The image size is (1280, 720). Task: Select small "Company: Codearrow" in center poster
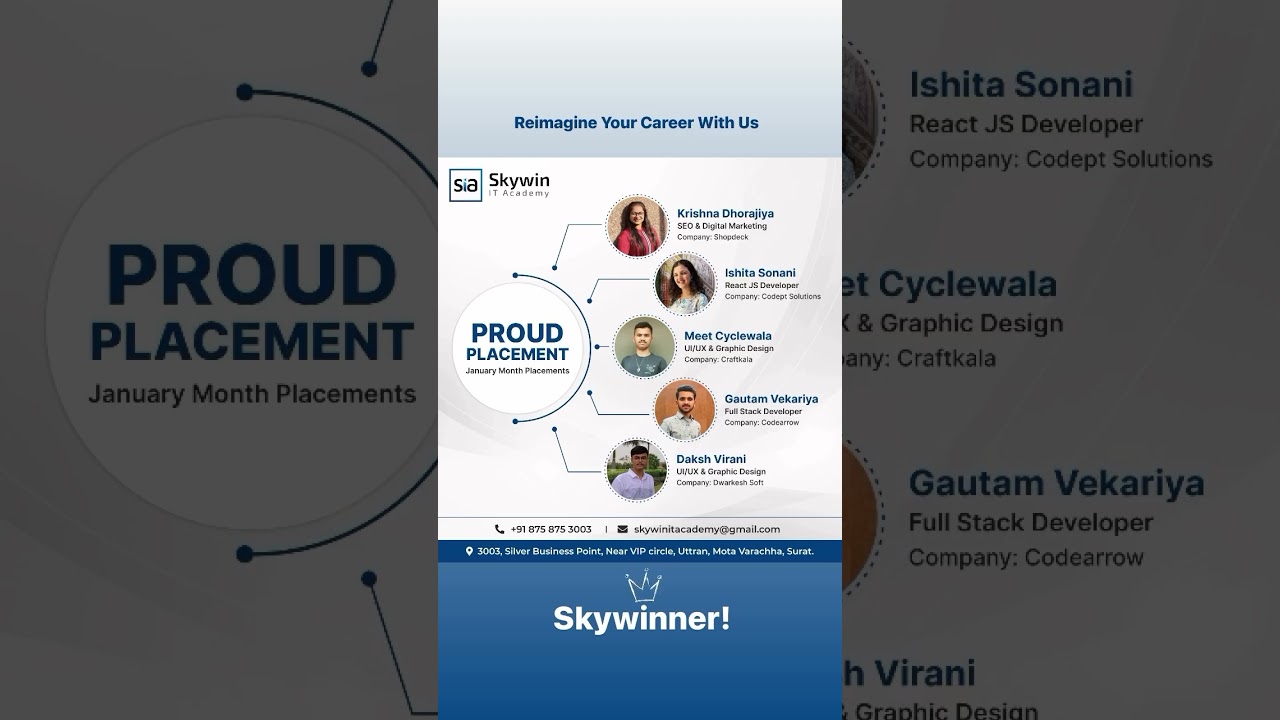coord(762,422)
